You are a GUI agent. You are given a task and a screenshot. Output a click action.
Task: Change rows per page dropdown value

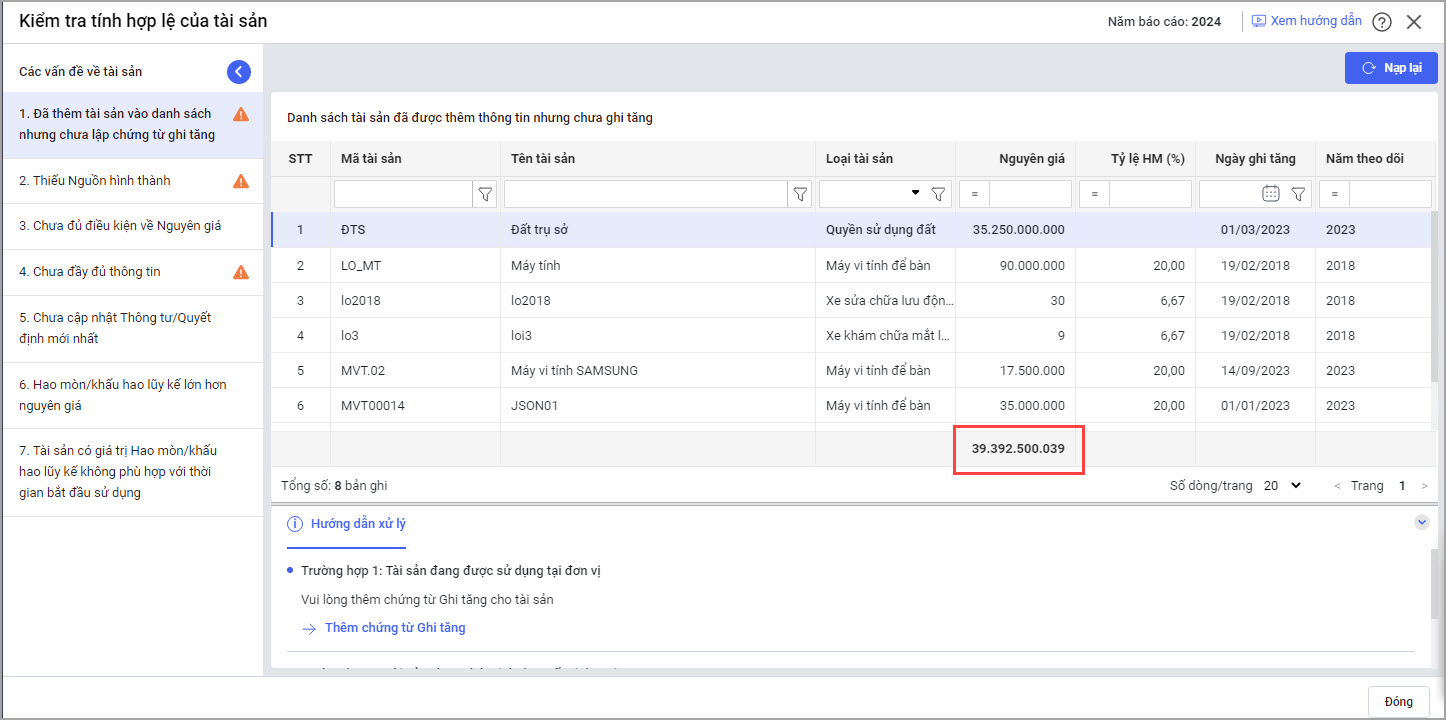(1282, 486)
